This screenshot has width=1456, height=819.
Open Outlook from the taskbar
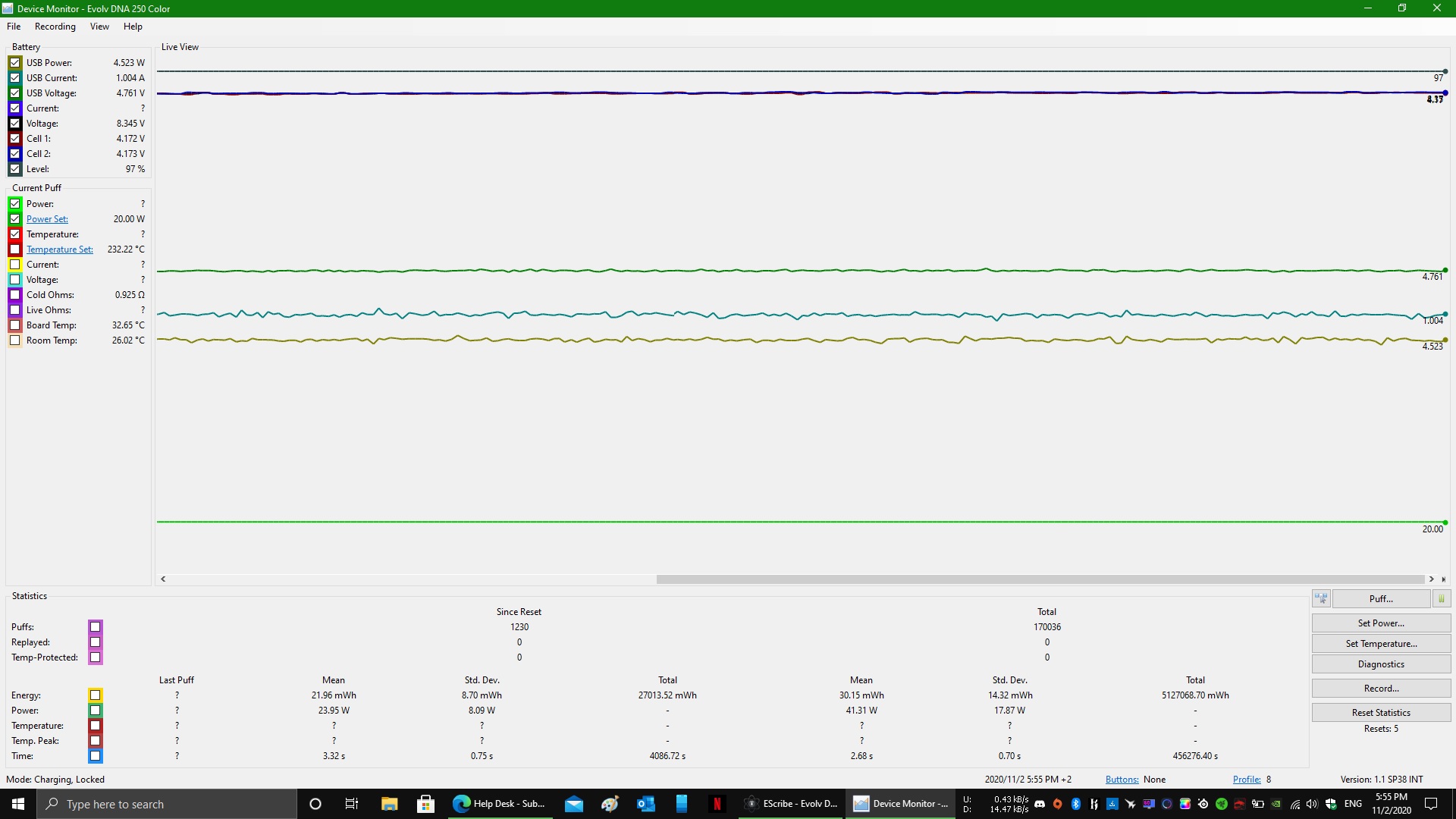click(645, 804)
